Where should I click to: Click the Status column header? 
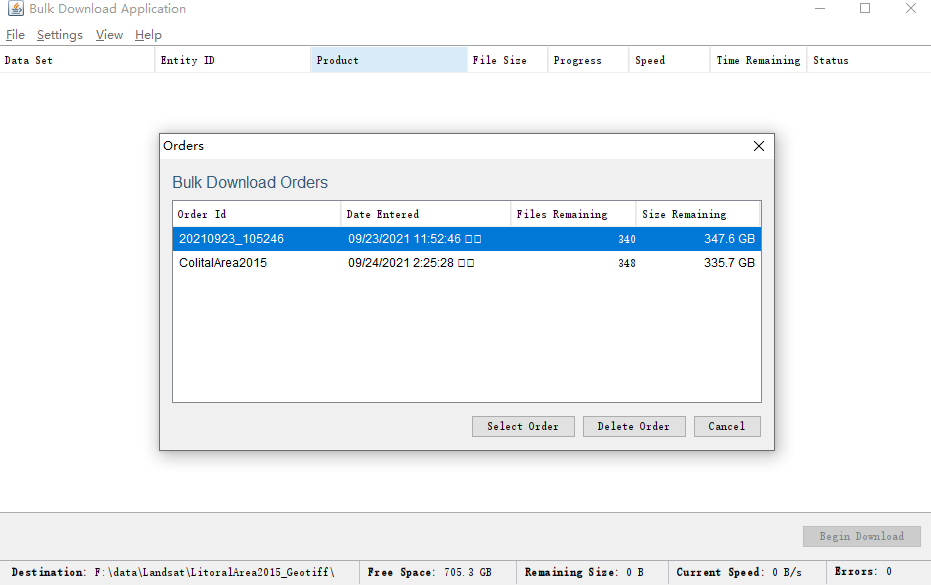pyautogui.click(x=869, y=60)
